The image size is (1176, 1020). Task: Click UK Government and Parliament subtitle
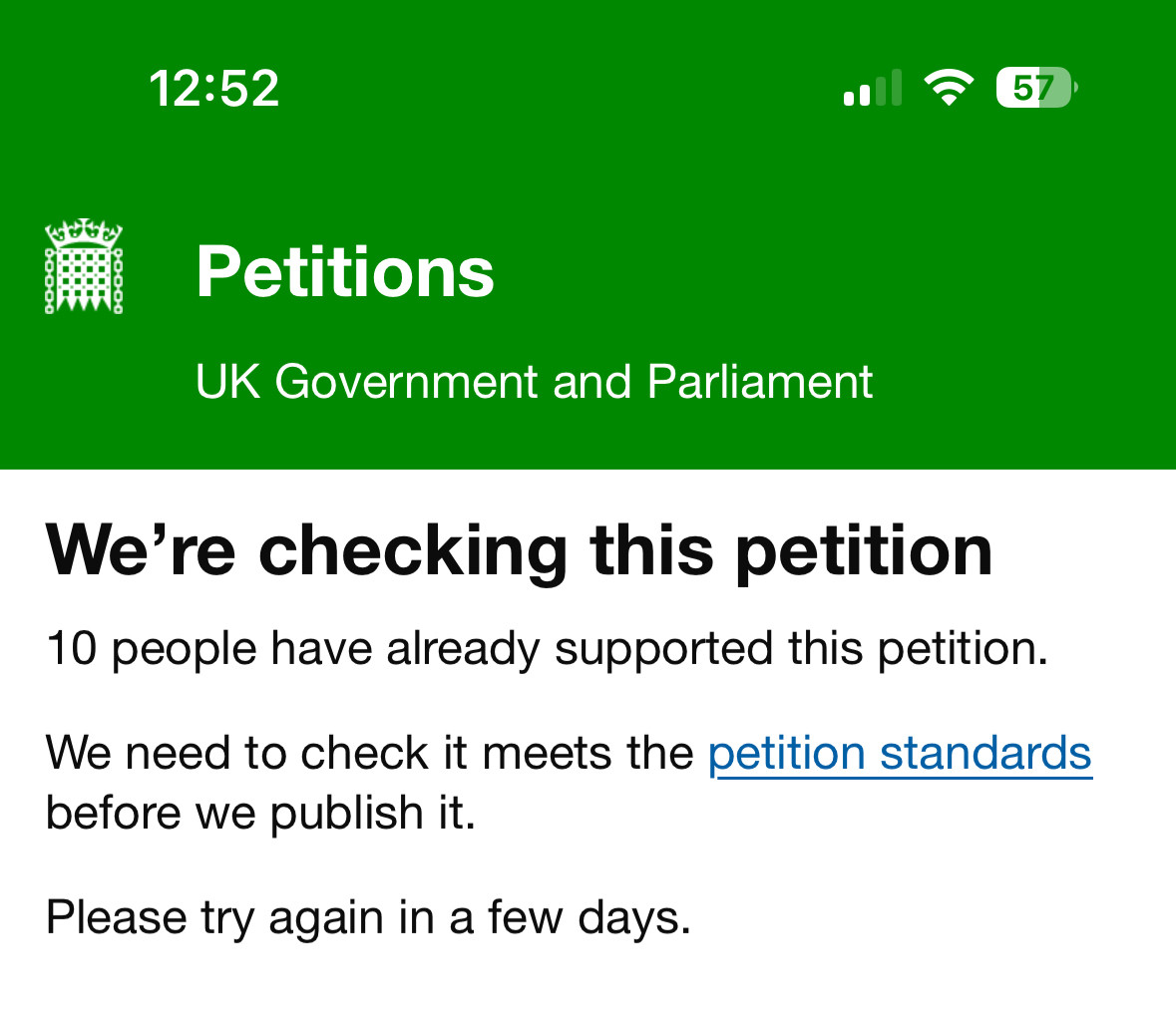tap(534, 382)
